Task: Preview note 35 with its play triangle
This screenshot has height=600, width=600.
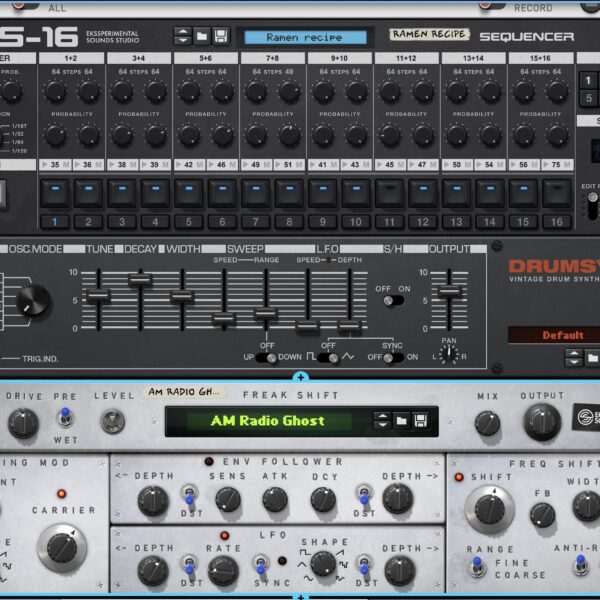Action: (x=45, y=165)
